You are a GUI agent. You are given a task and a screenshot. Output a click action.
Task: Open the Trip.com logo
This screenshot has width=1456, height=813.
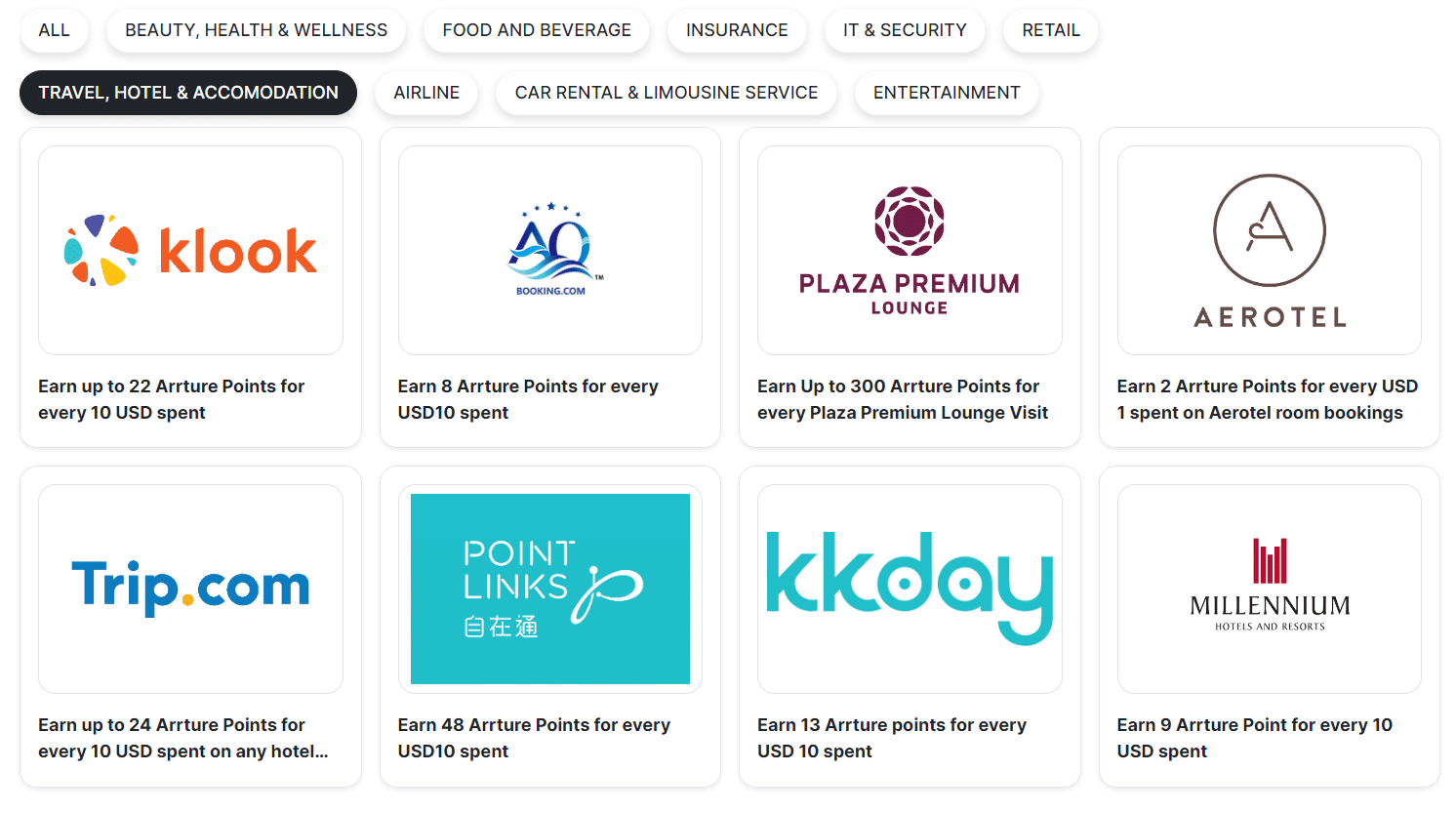[190, 589]
